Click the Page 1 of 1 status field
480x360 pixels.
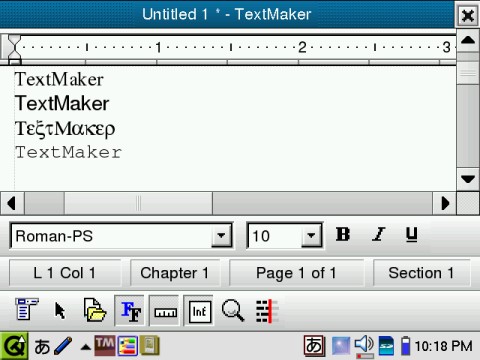tap(296, 273)
